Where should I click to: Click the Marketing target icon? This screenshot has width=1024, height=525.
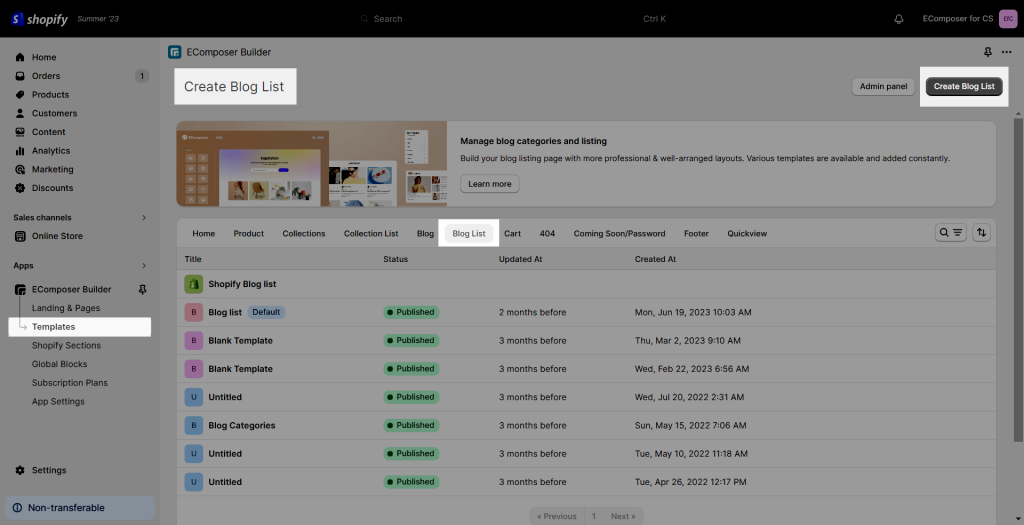[x=20, y=169]
